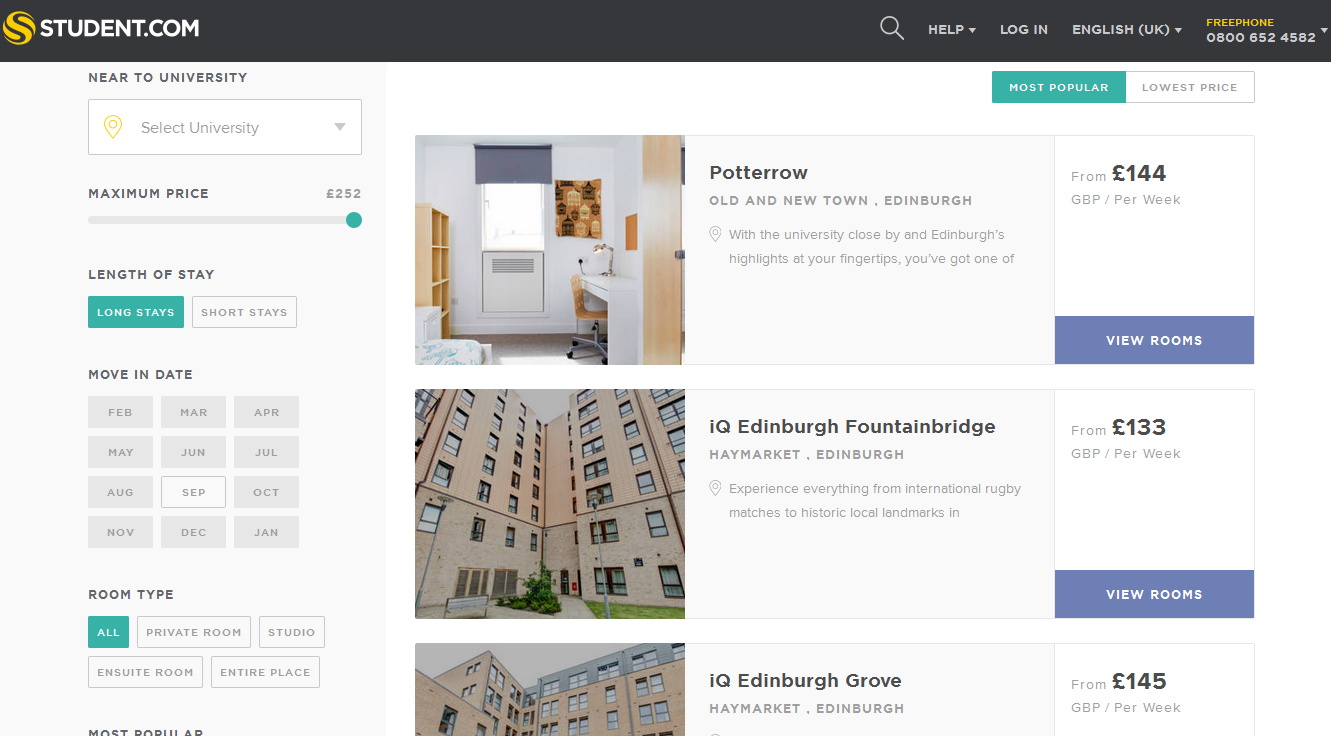Click the location pin in iQ Edinburgh Fountainbridge card
This screenshot has height=736, width=1331.
715,488
